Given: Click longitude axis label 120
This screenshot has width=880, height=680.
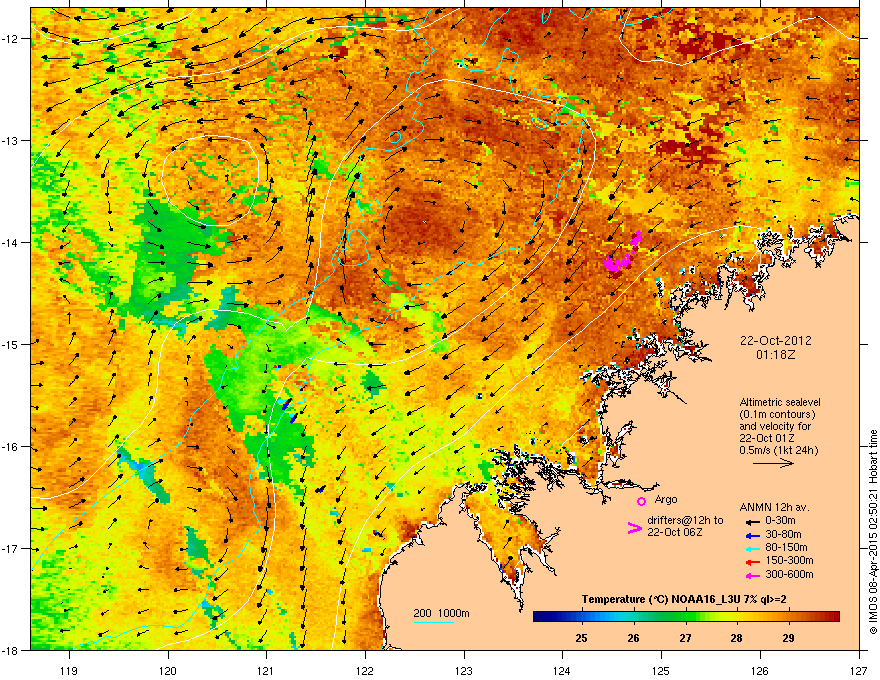Looking at the screenshot, I should point(168,670).
